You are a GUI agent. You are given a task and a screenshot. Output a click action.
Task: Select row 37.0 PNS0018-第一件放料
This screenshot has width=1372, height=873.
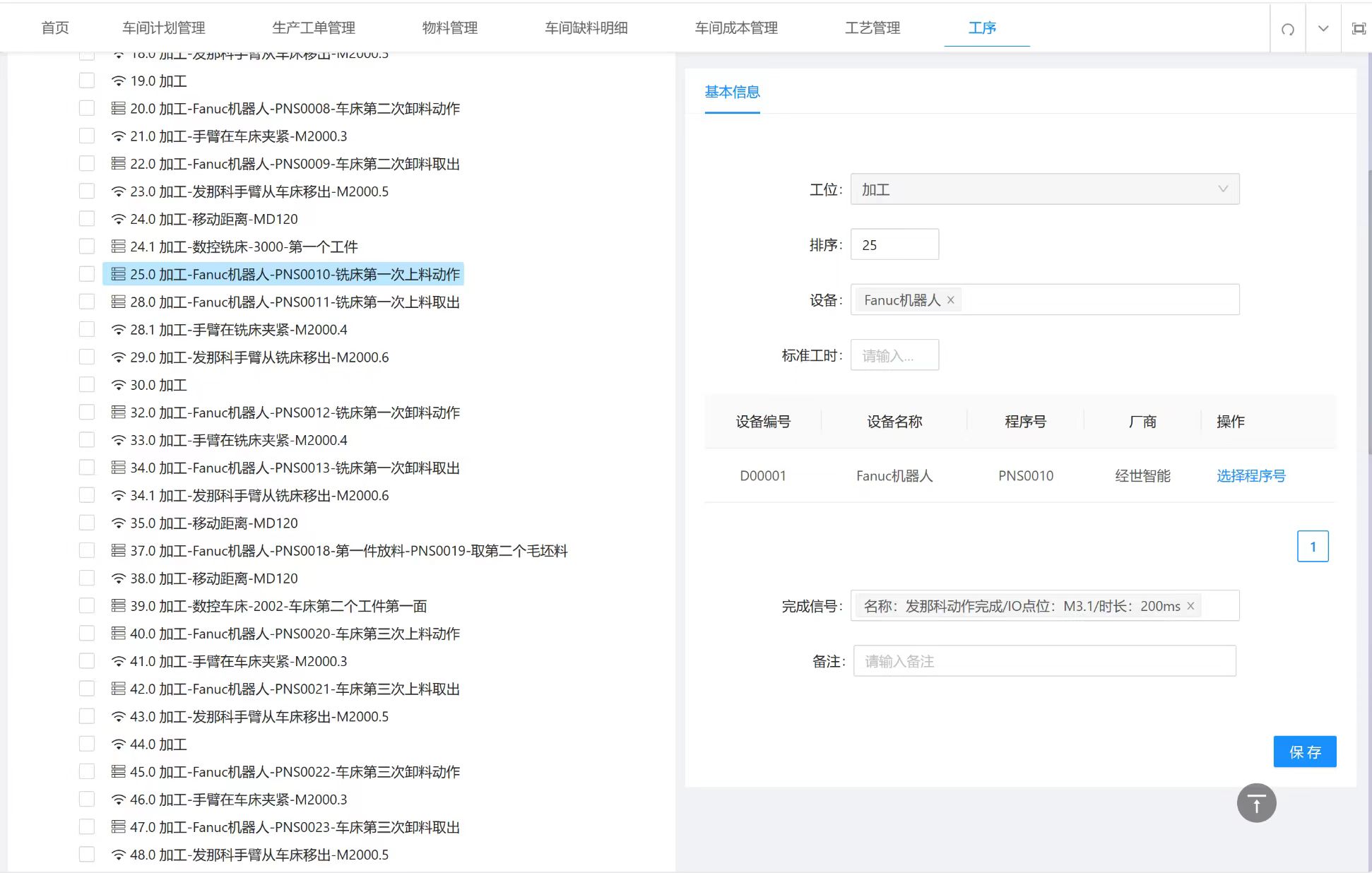coord(340,550)
